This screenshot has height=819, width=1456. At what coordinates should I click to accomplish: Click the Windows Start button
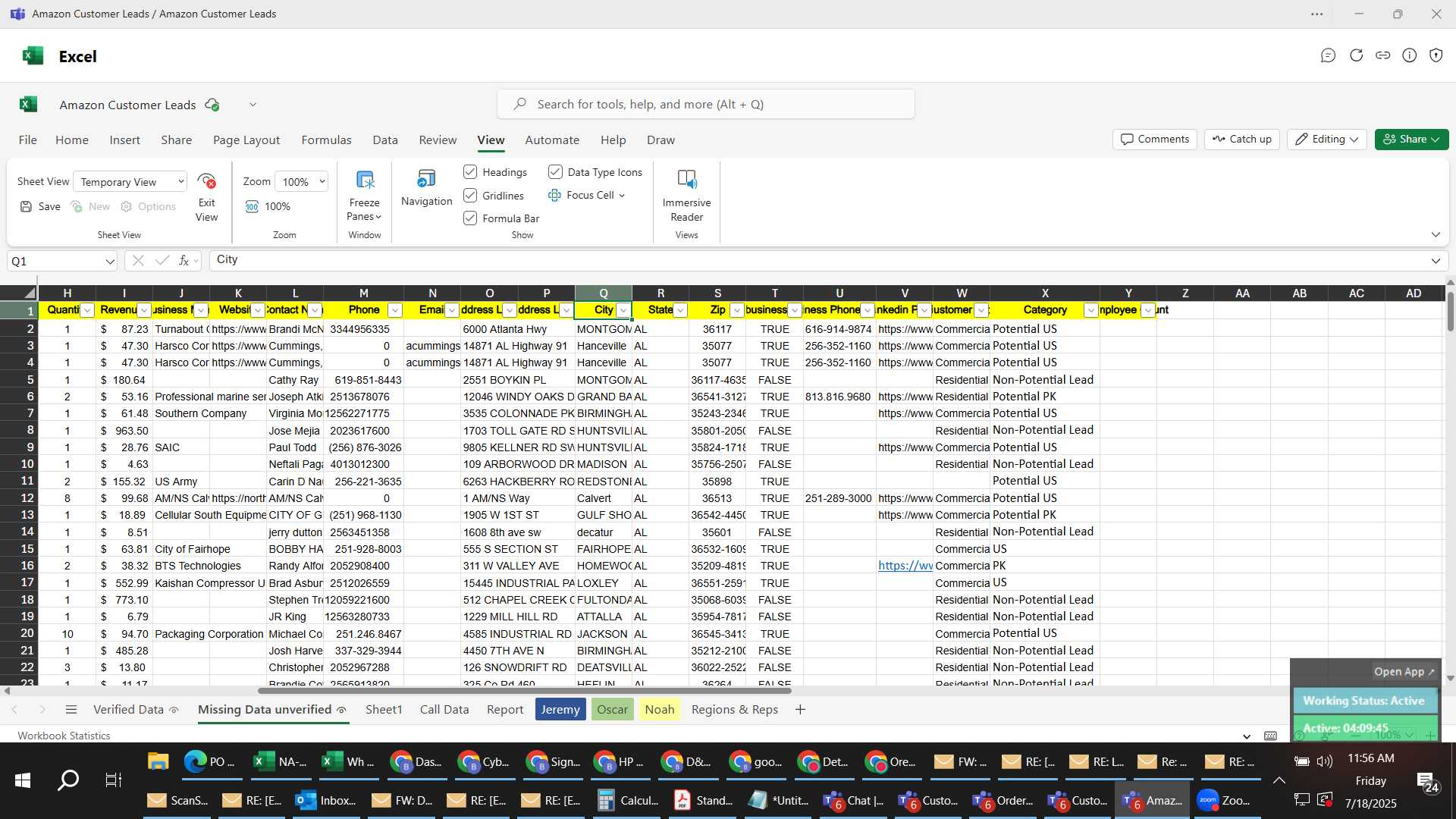point(22,780)
